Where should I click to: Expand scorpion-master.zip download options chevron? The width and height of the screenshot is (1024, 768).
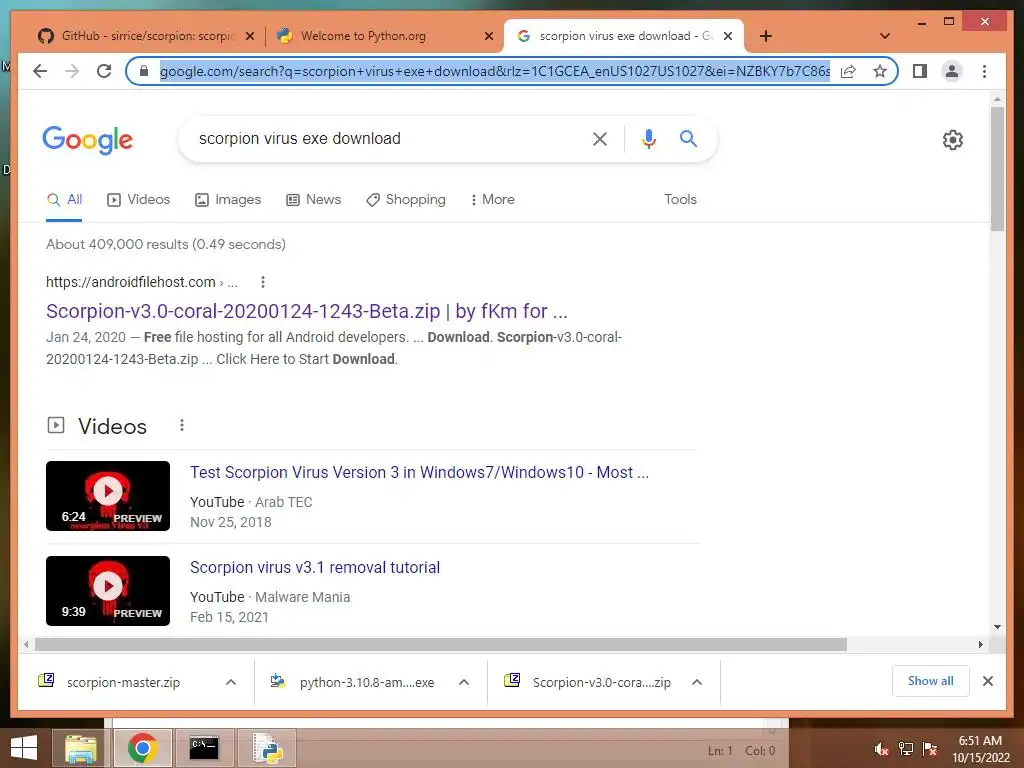[231, 682]
